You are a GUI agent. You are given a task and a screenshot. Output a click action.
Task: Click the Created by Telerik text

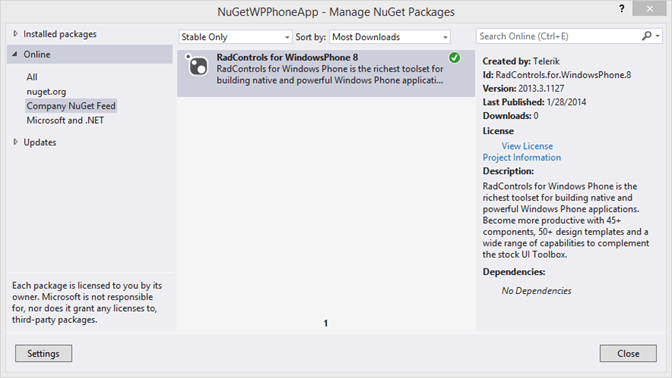[521, 61]
